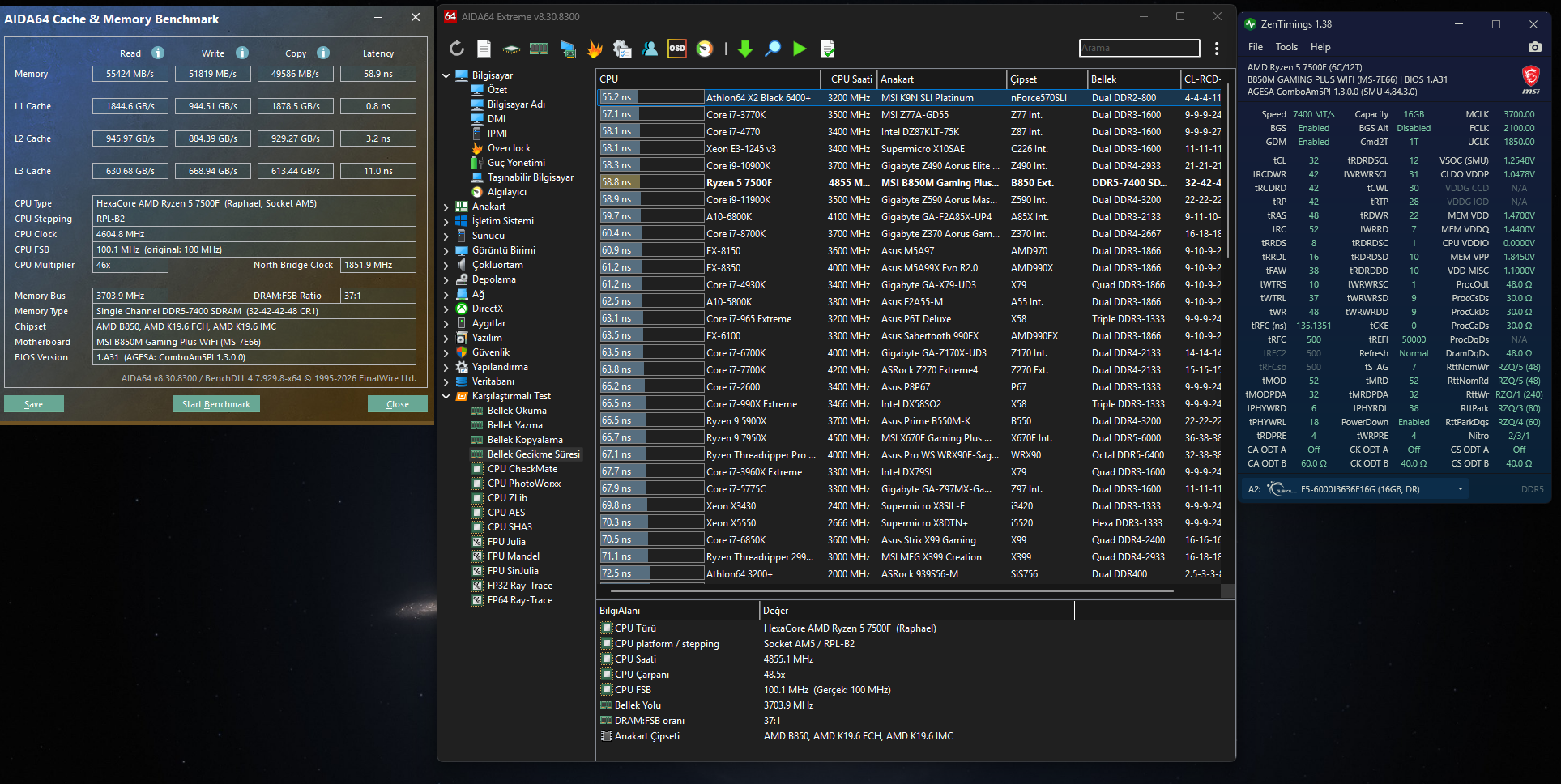Expand the Depolama tree node
1561x784 pixels.
446,279
